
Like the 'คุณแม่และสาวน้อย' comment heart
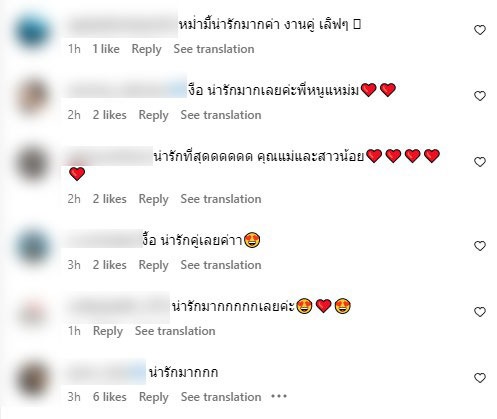tap(480, 162)
